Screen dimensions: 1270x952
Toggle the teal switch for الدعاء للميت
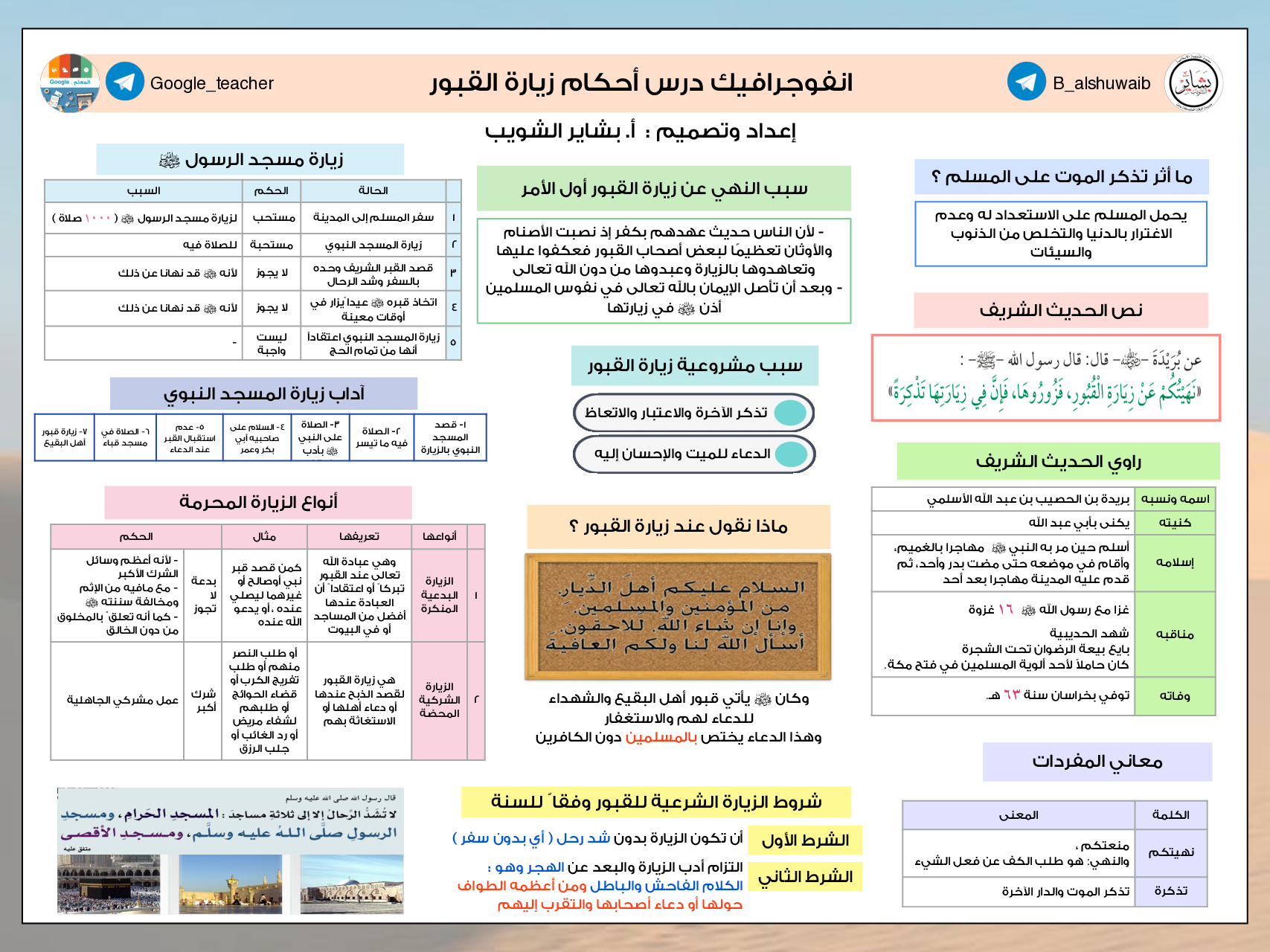(790, 454)
